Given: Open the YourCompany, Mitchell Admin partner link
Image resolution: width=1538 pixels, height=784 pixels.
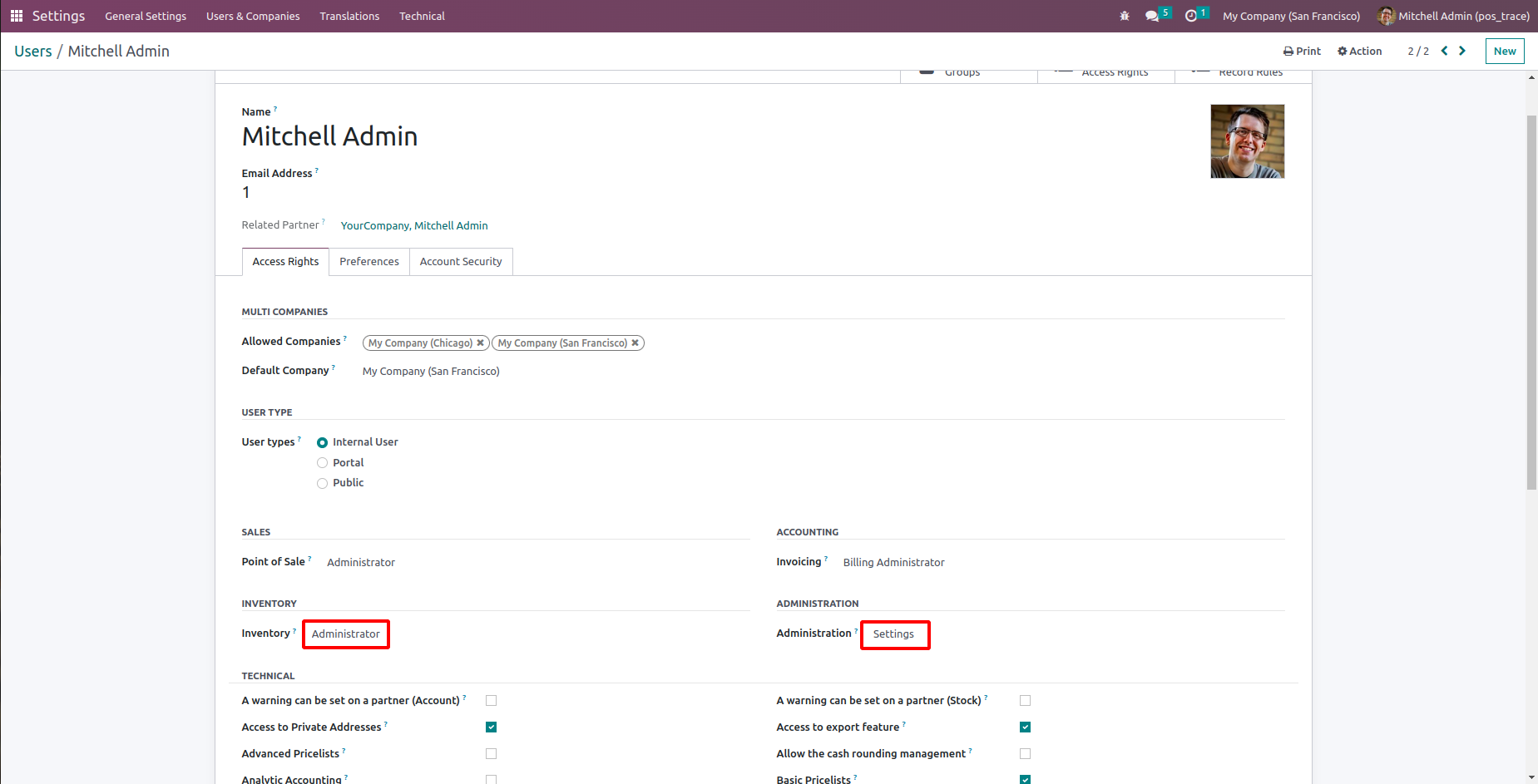Looking at the screenshot, I should pos(414,225).
